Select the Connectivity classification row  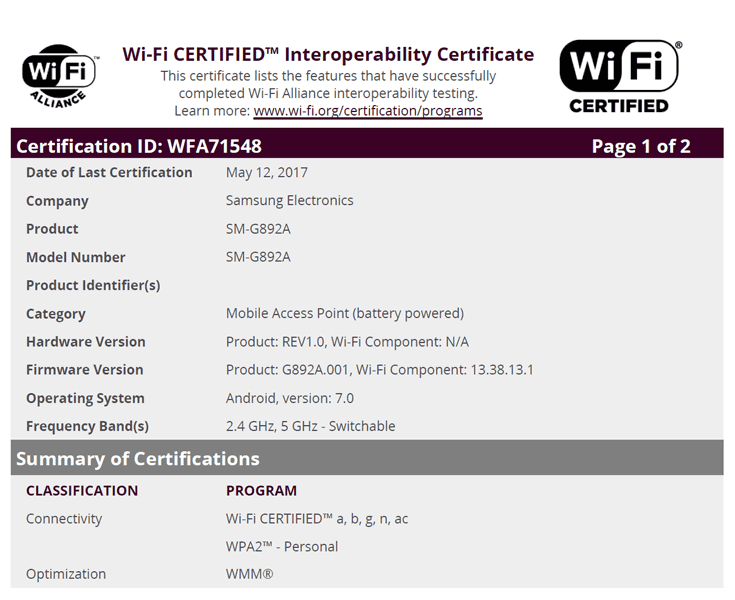[64, 519]
